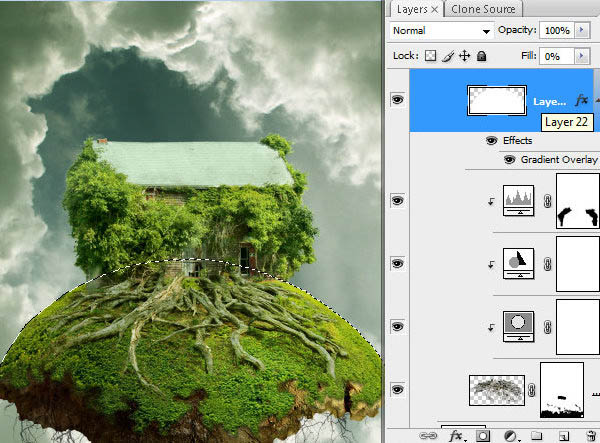Switch to the Clone Source tab
Viewport: 600px width, 443px height.
[x=483, y=9]
